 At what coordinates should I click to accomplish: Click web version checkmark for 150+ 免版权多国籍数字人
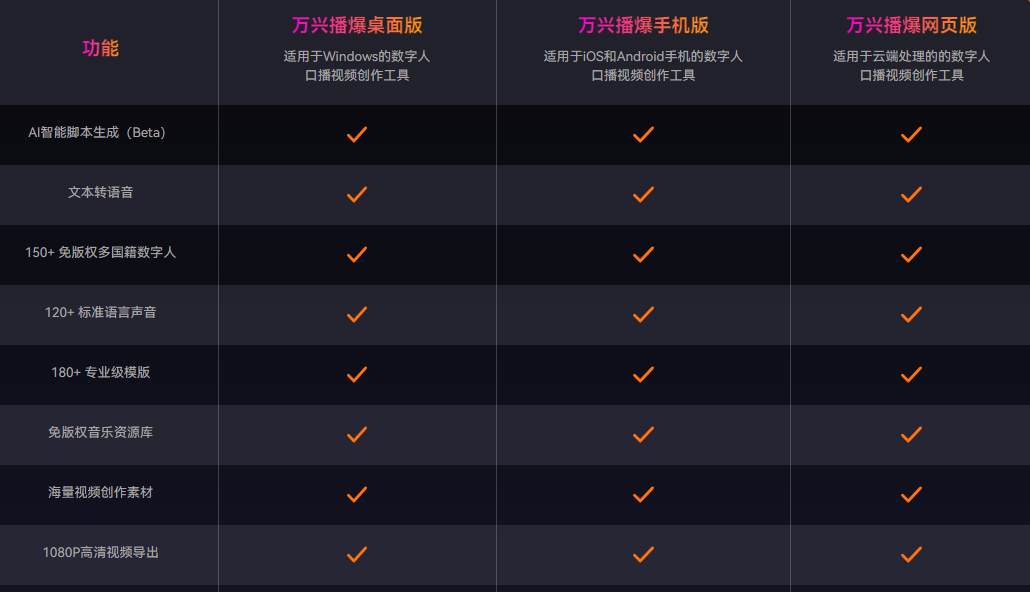[911, 254]
